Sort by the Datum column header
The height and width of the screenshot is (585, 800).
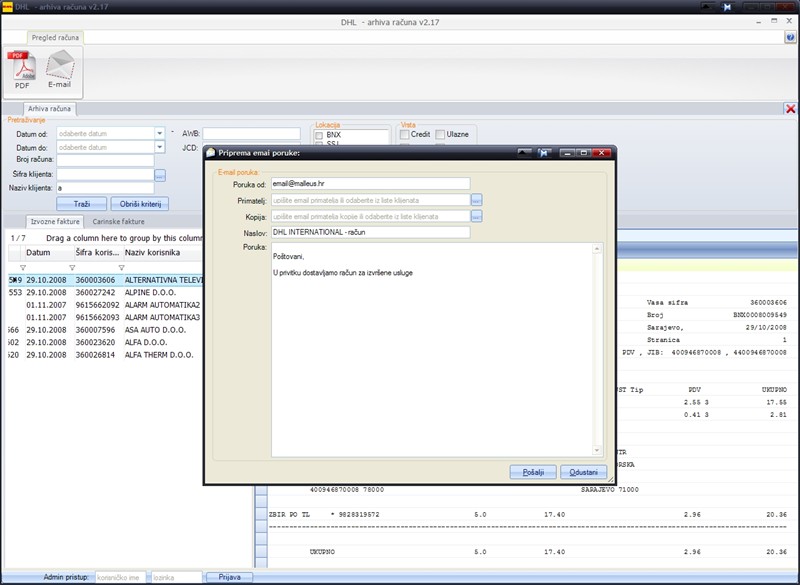click(47, 252)
